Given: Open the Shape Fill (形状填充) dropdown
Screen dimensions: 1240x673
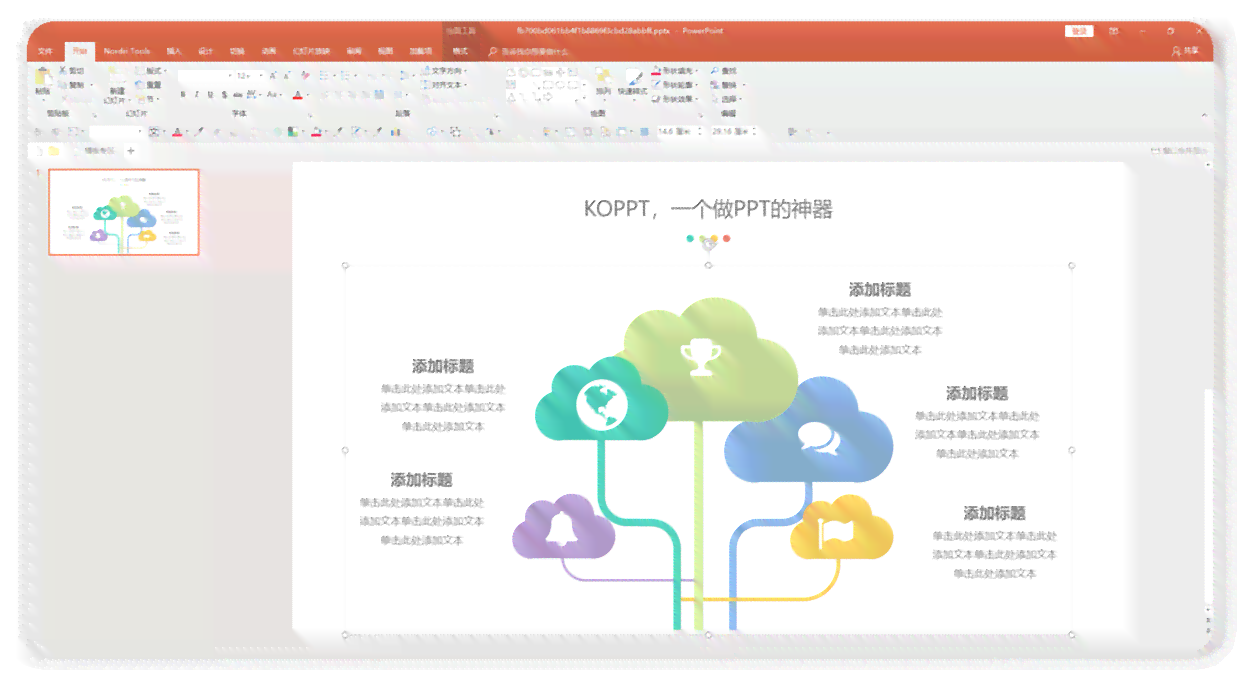Looking at the screenshot, I should pyautogui.click(x=674, y=71).
